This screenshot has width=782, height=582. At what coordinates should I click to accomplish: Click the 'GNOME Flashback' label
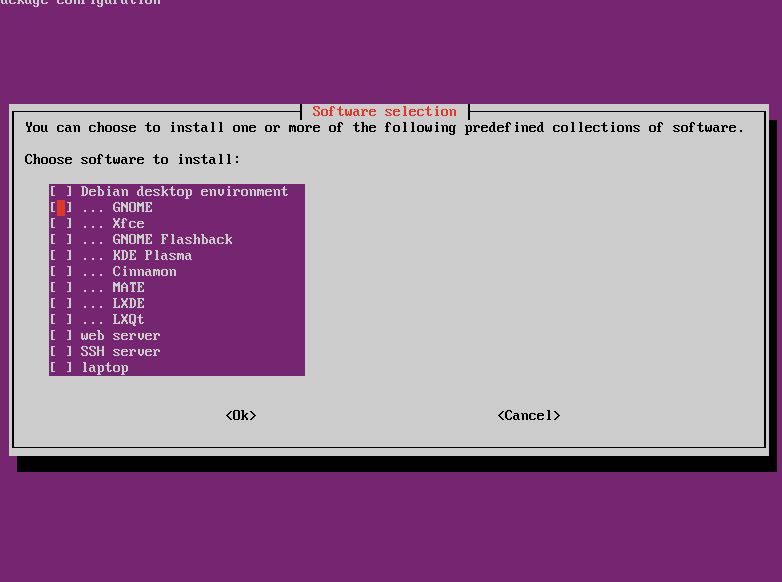(x=172, y=239)
